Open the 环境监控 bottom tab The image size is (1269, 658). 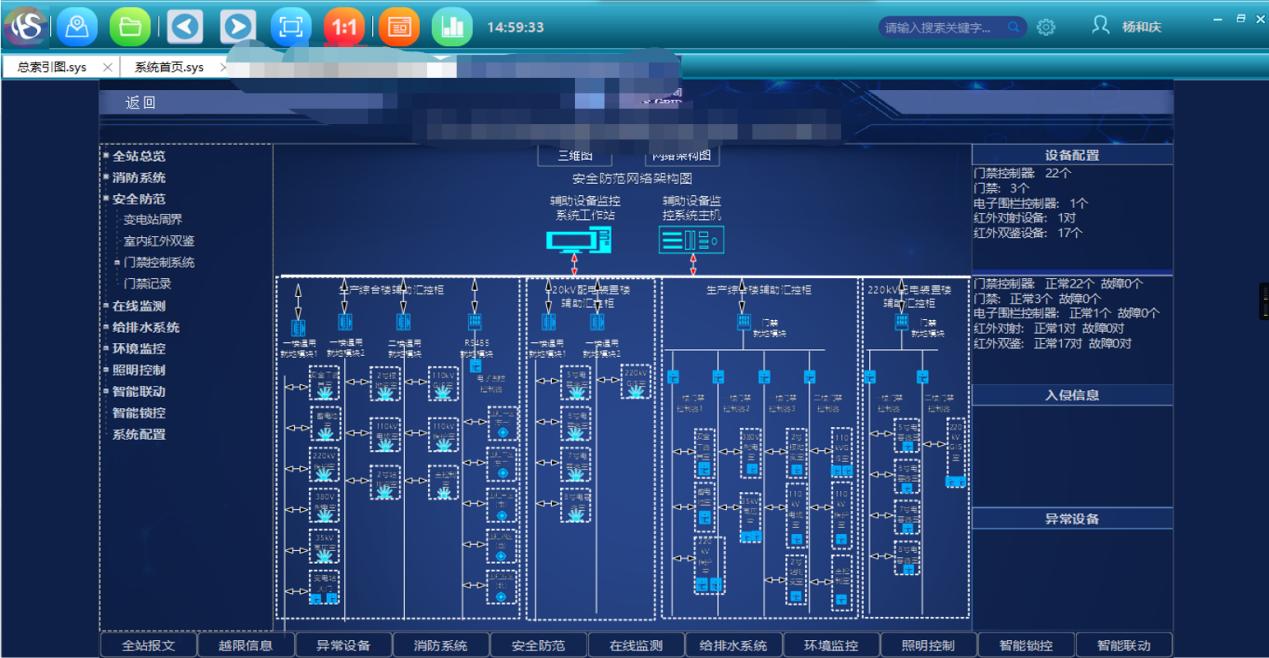pyautogui.click(x=831, y=646)
